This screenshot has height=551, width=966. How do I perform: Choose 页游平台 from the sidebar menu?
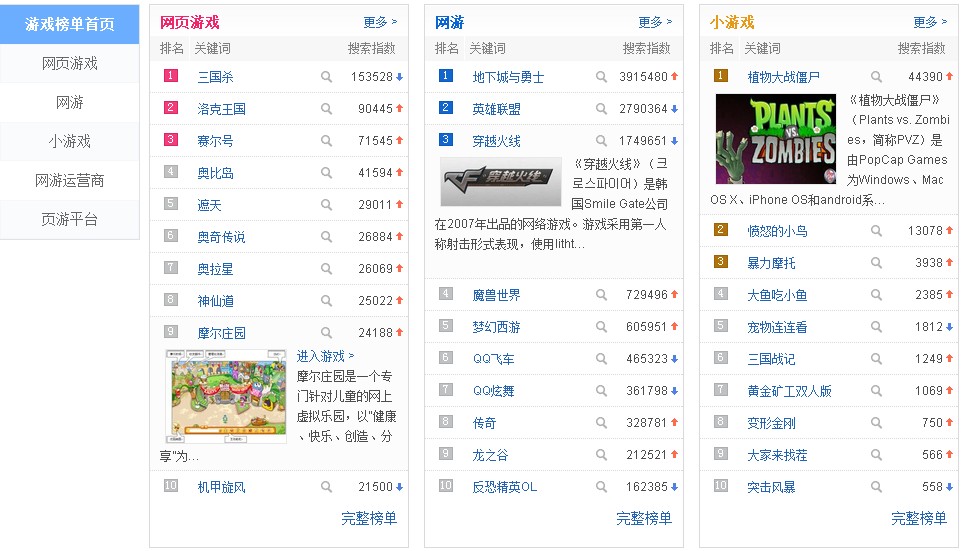click(70, 220)
